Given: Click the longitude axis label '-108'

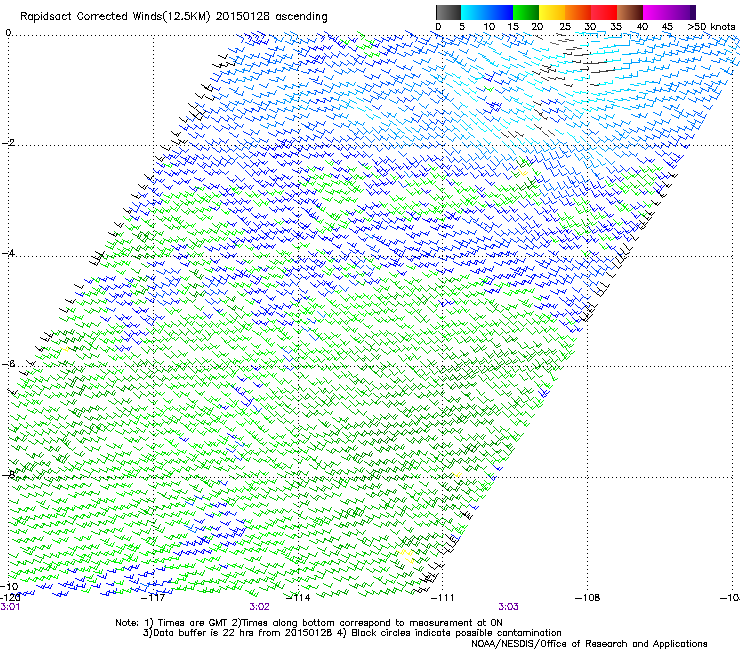Looking at the screenshot, I should (x=588, y=597).
